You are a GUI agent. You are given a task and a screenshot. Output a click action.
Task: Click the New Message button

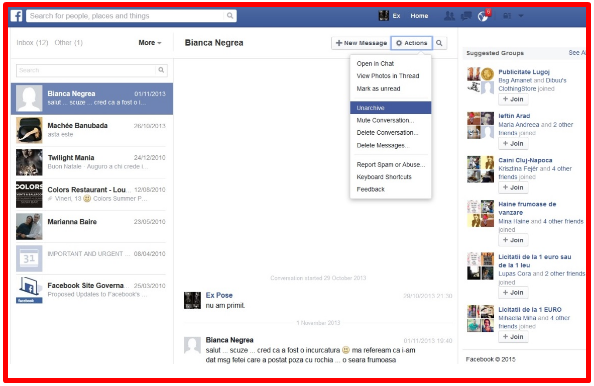click(x=361, y=43)
